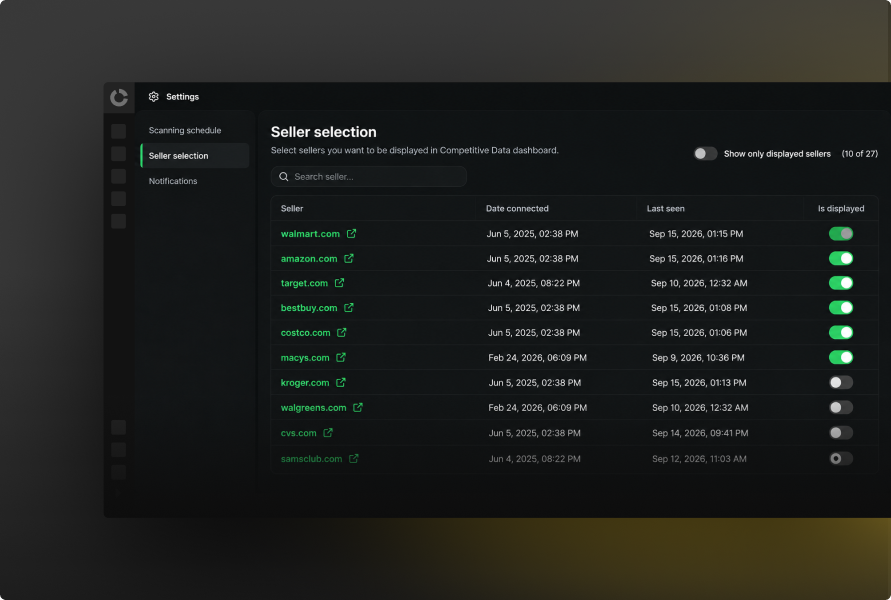
Task: Visit the target.com seller link
Action: [x=304, y=283]
